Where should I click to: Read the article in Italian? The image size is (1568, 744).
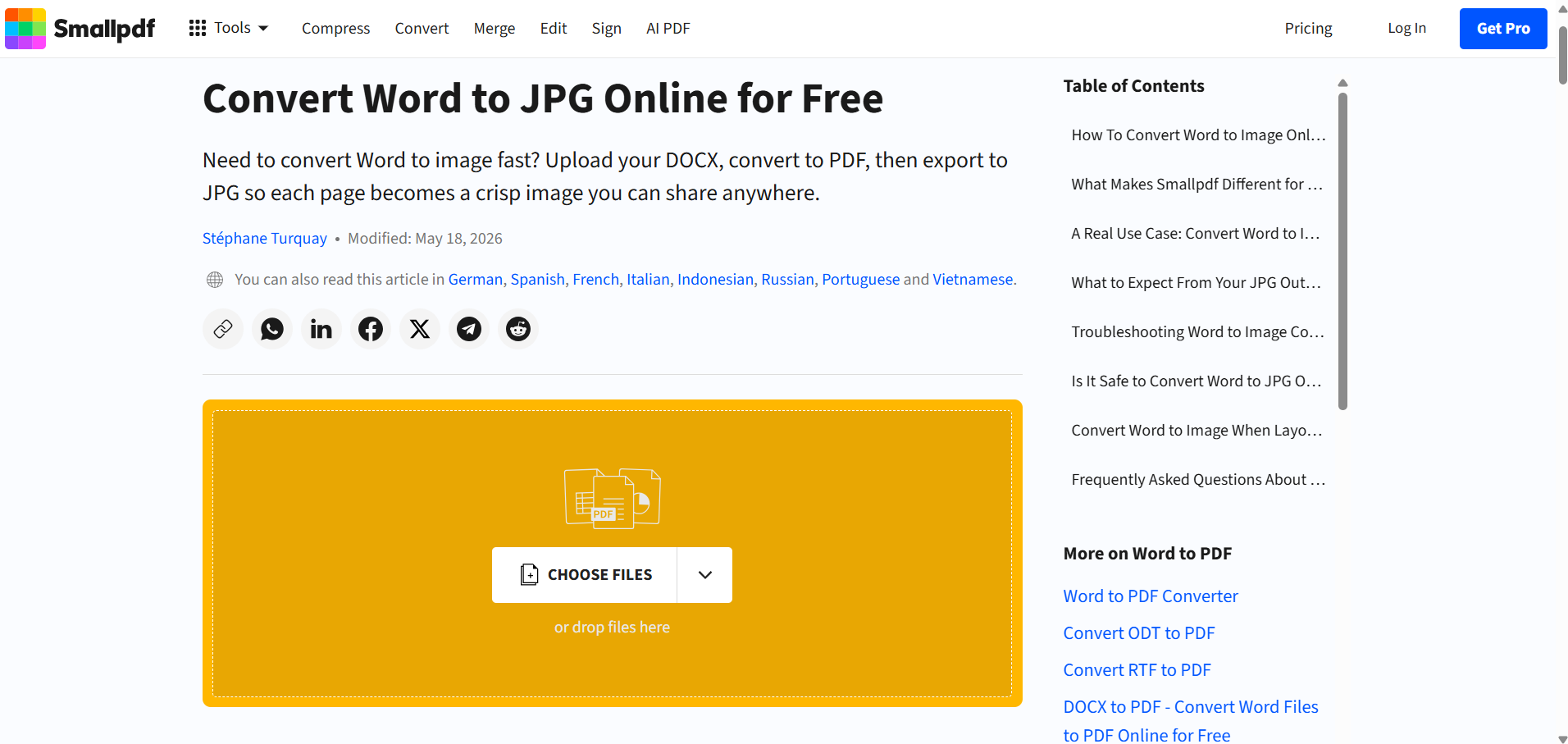click(649, 280)
